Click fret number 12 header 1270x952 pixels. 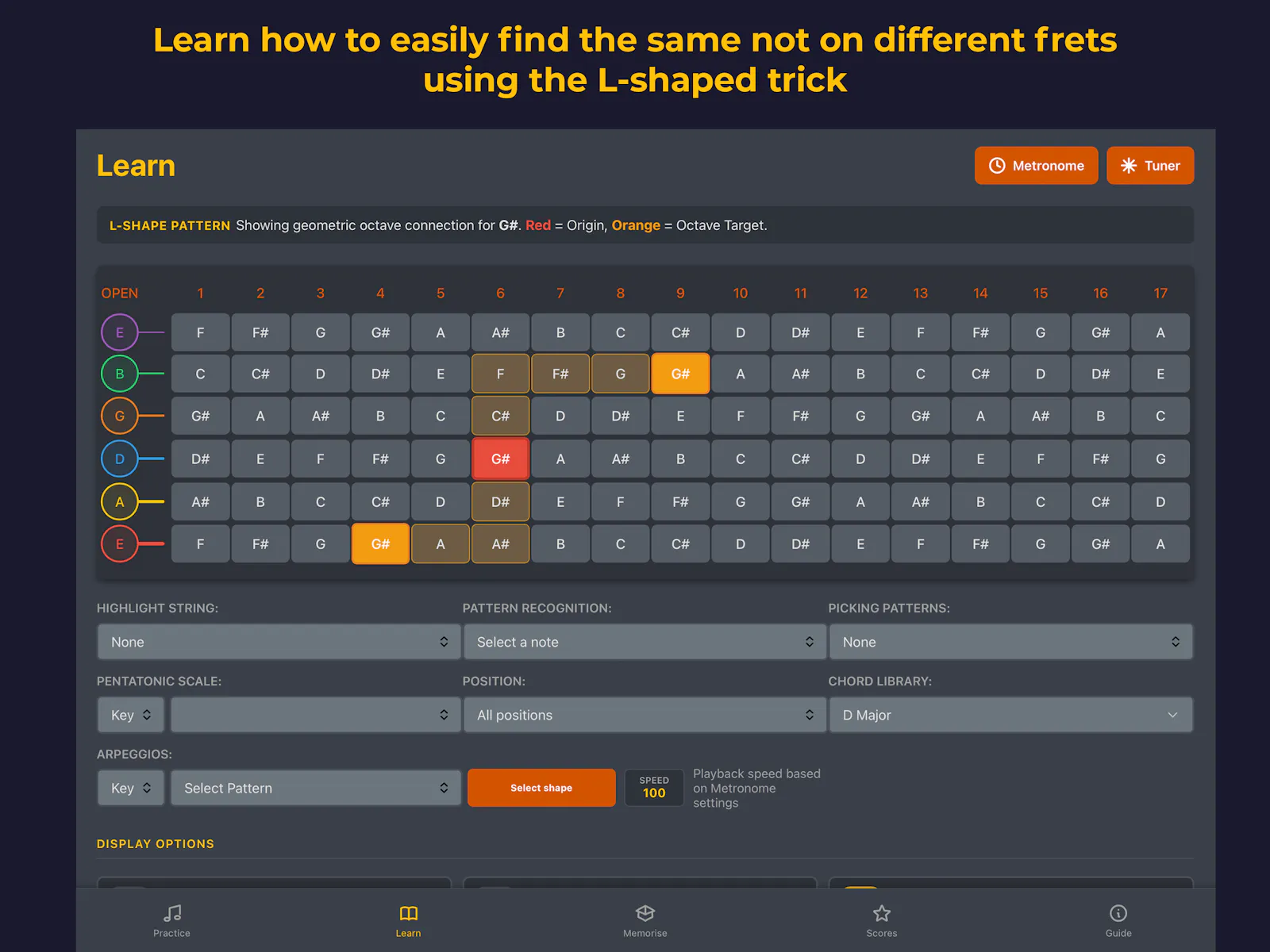coord(860,294)
